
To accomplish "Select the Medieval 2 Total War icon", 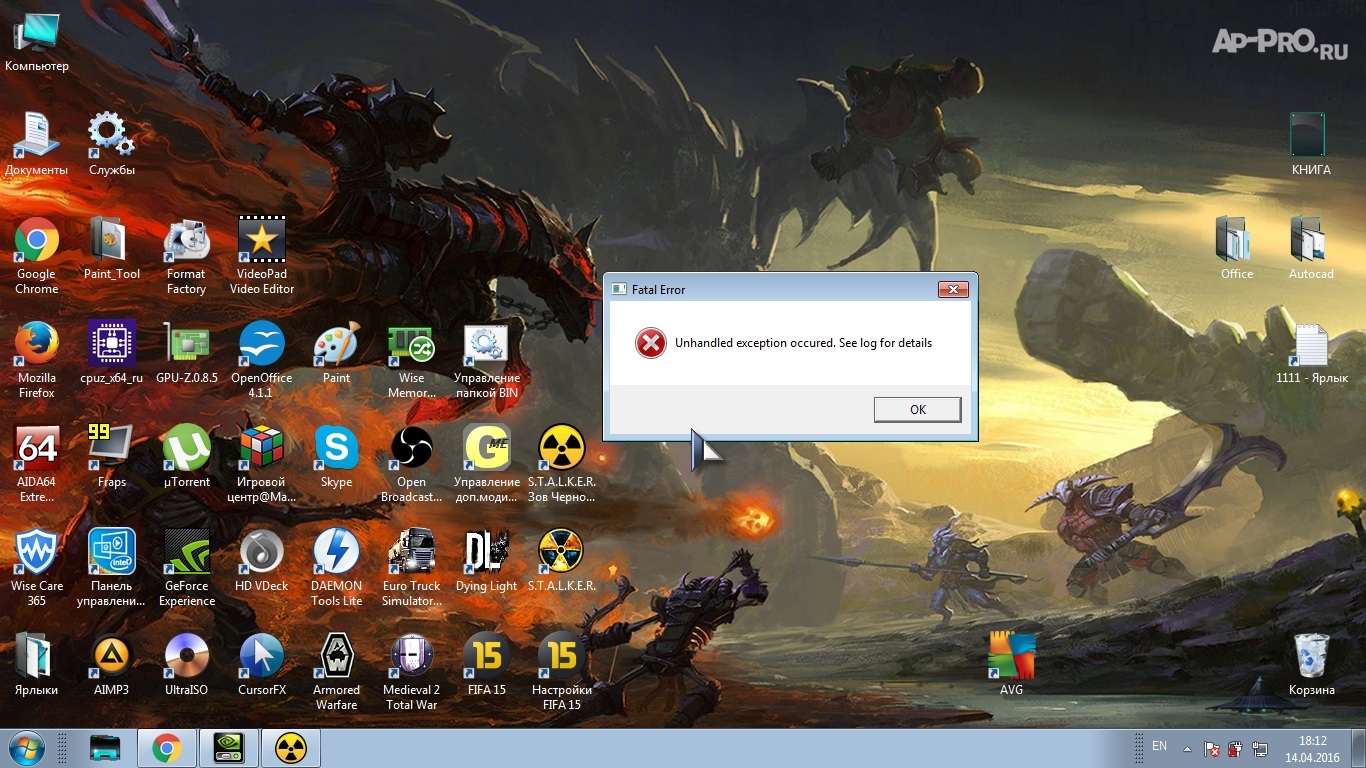I will 411,673.
